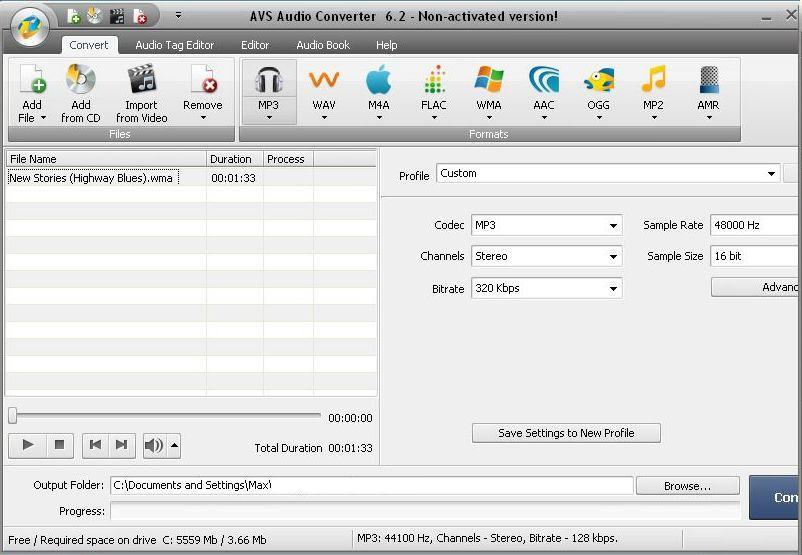Click the Output Folder path field

click(x=372, y=485)
